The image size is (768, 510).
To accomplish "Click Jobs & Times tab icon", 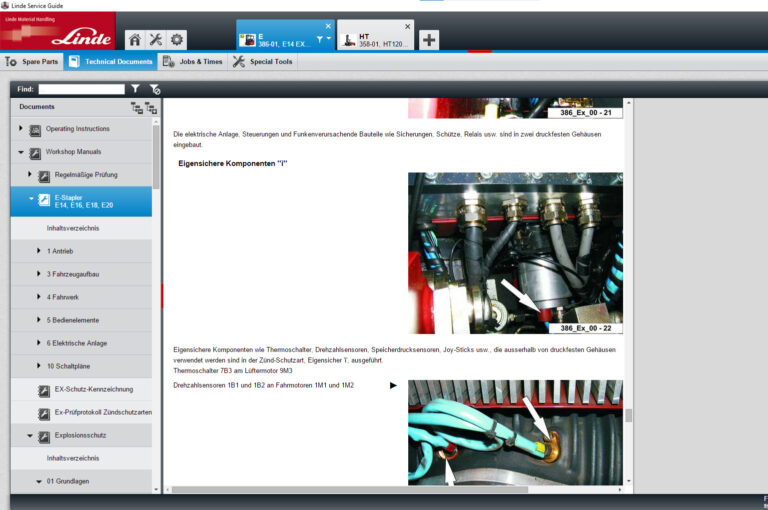I will pos(169,62).
